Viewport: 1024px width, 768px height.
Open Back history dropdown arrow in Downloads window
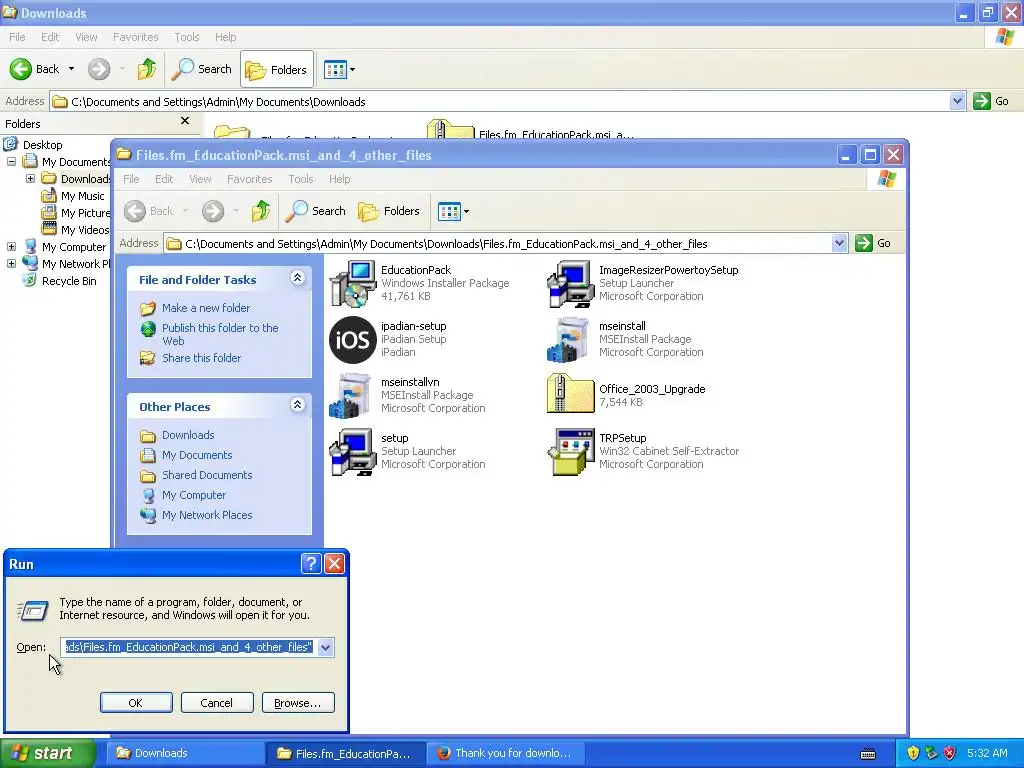pyautogui.click(x=71, y=69)
